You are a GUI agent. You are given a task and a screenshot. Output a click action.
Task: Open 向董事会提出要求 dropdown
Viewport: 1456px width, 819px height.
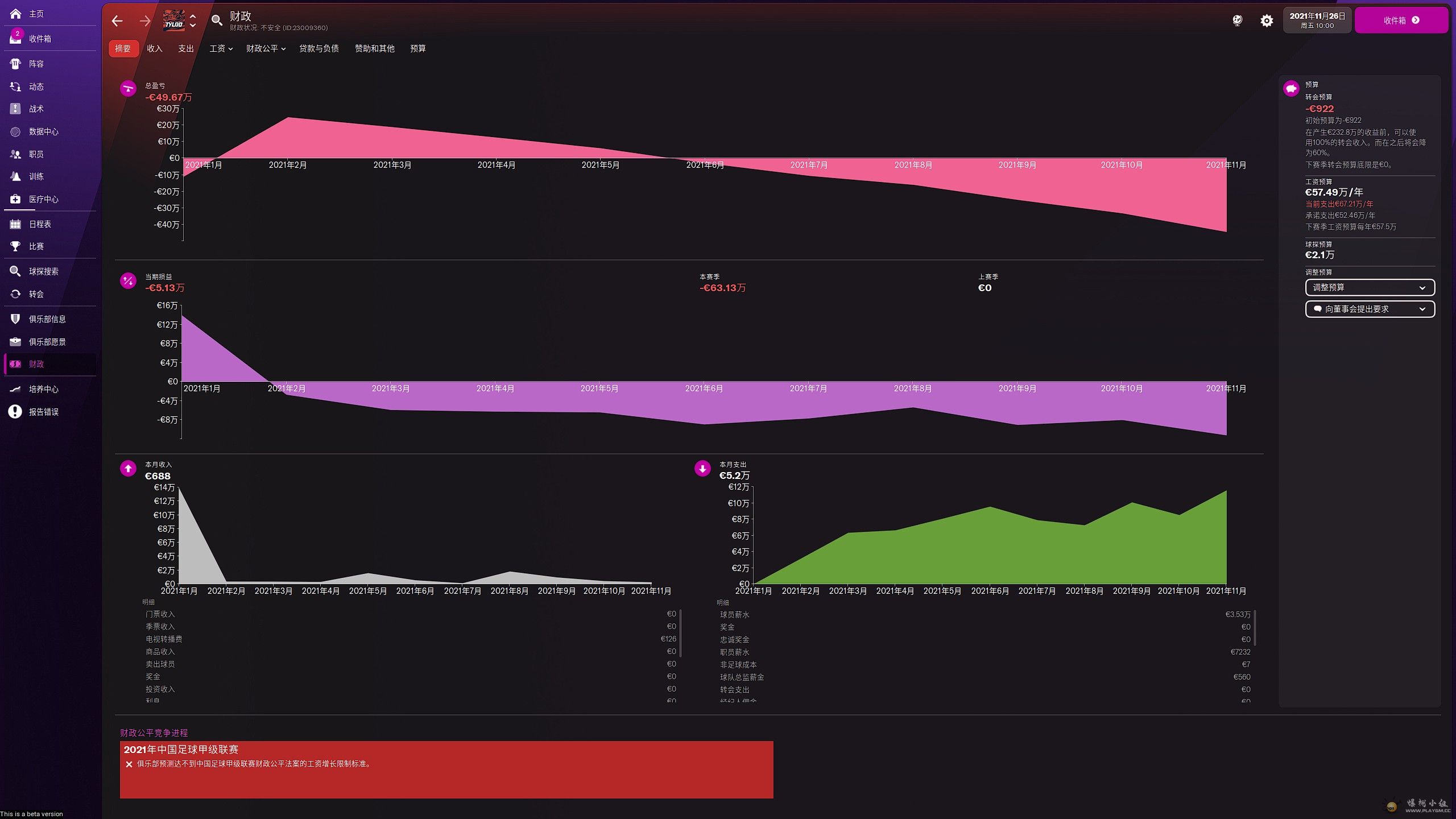1370,309
